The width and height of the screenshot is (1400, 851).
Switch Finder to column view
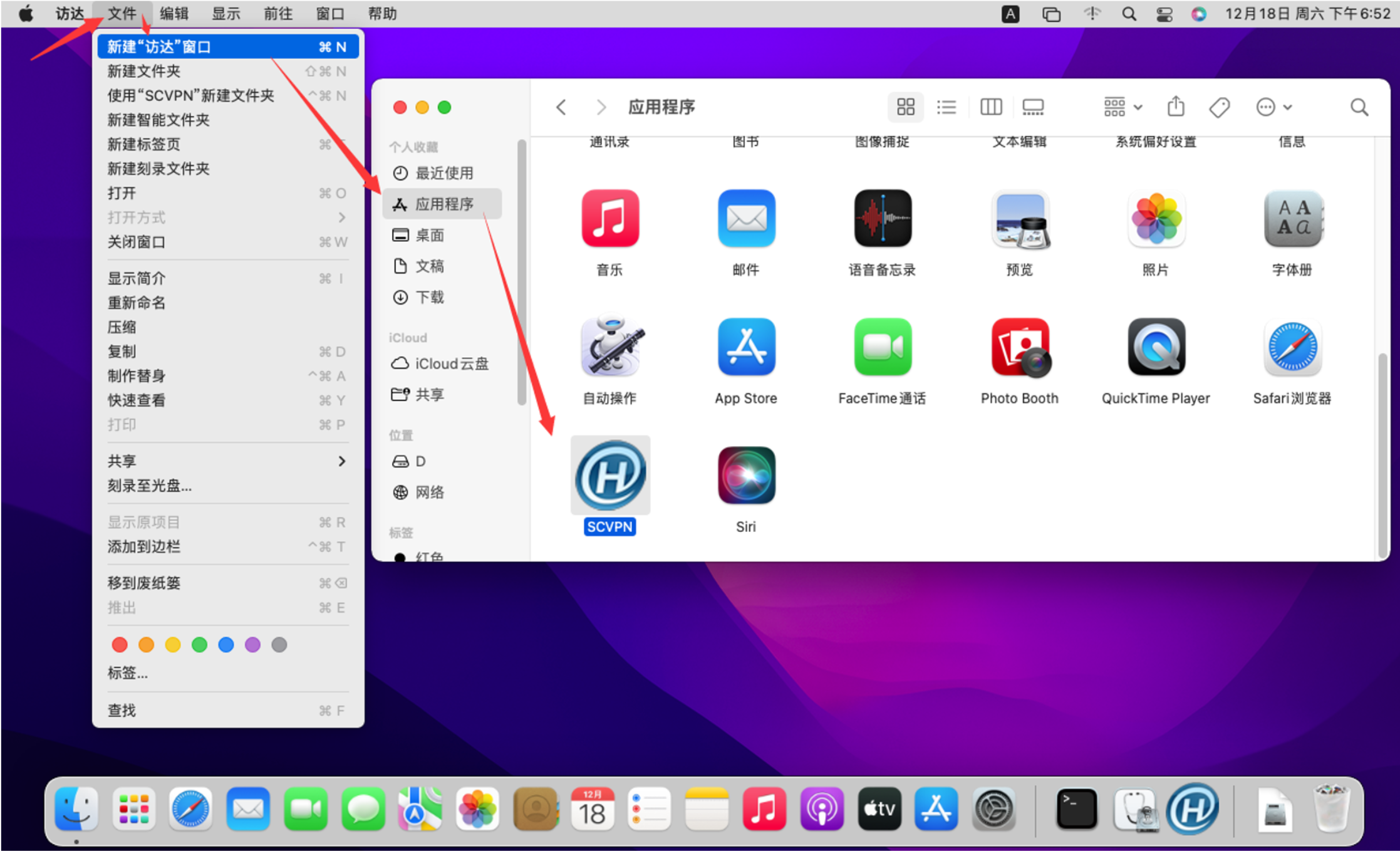pos(990,107)
